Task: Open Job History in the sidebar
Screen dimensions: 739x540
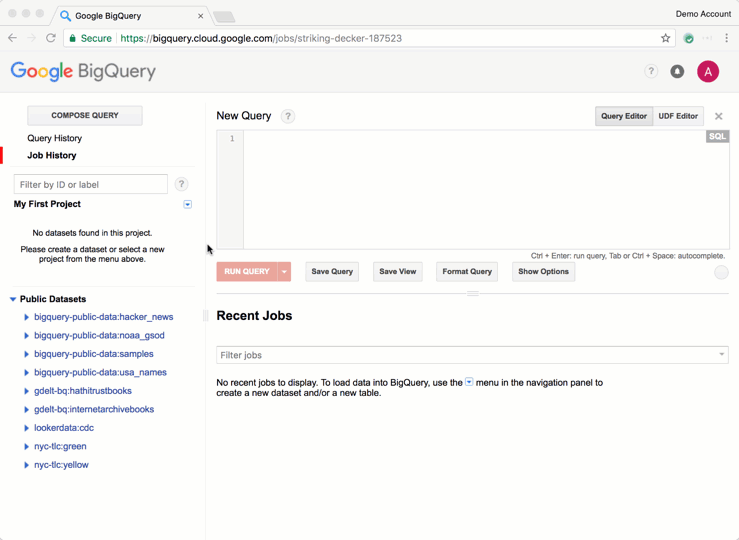Action: point(51,155)
